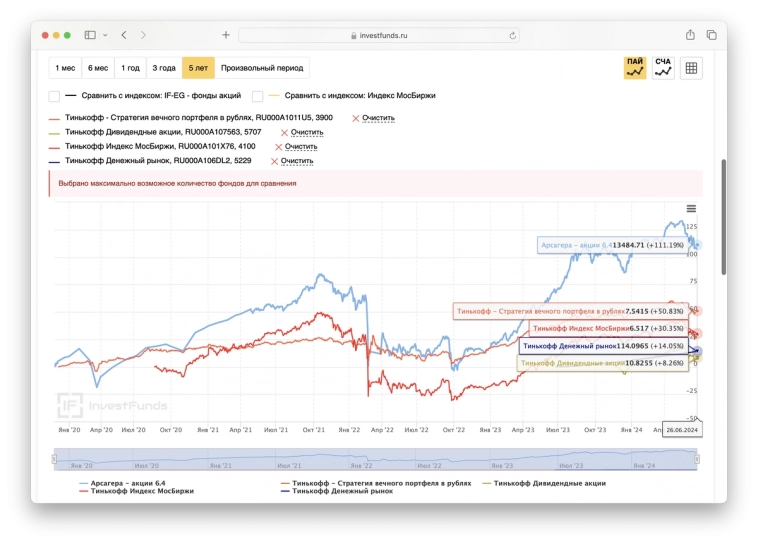Open the Share menu
Viewport: 758px width, 544px height.
coord(690,35)
